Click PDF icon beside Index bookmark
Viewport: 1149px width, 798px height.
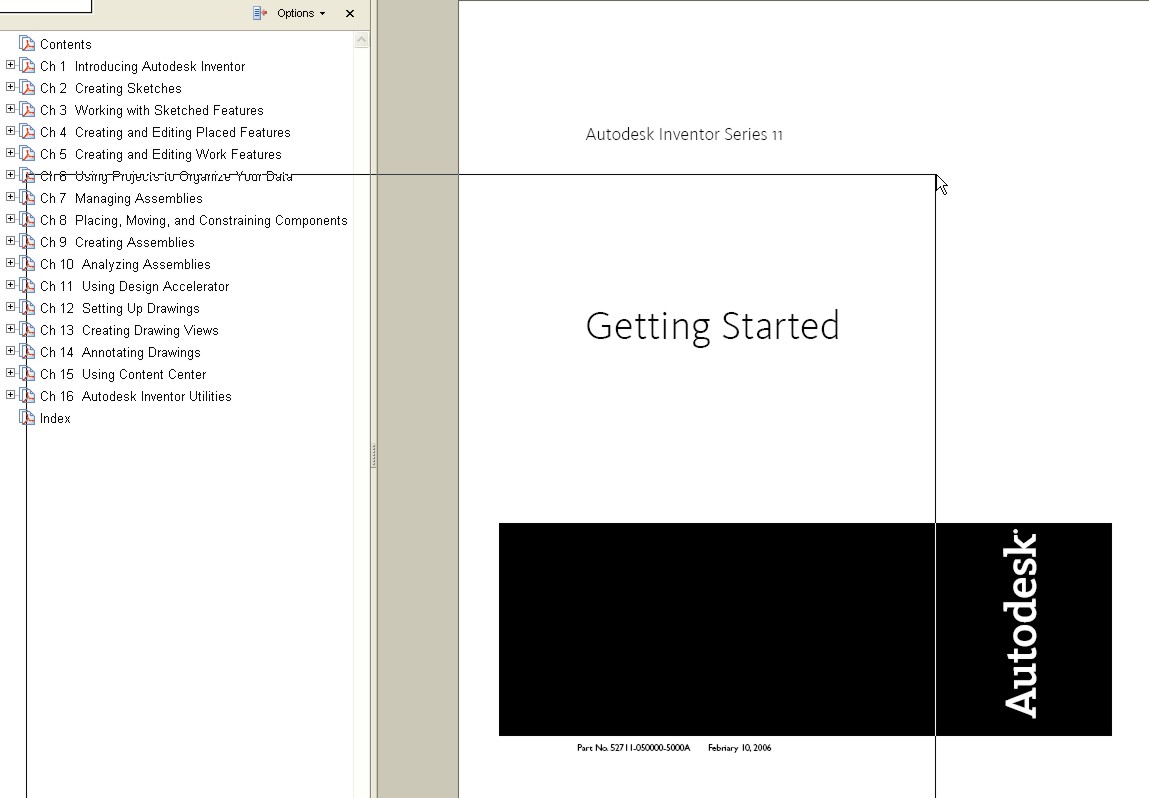(x=27, y=418)
